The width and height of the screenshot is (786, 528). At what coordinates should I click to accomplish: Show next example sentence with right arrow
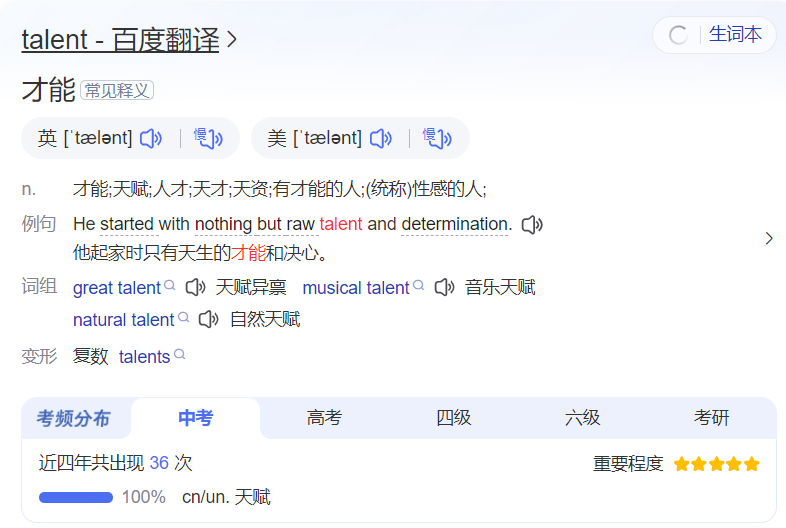[769, 238]
